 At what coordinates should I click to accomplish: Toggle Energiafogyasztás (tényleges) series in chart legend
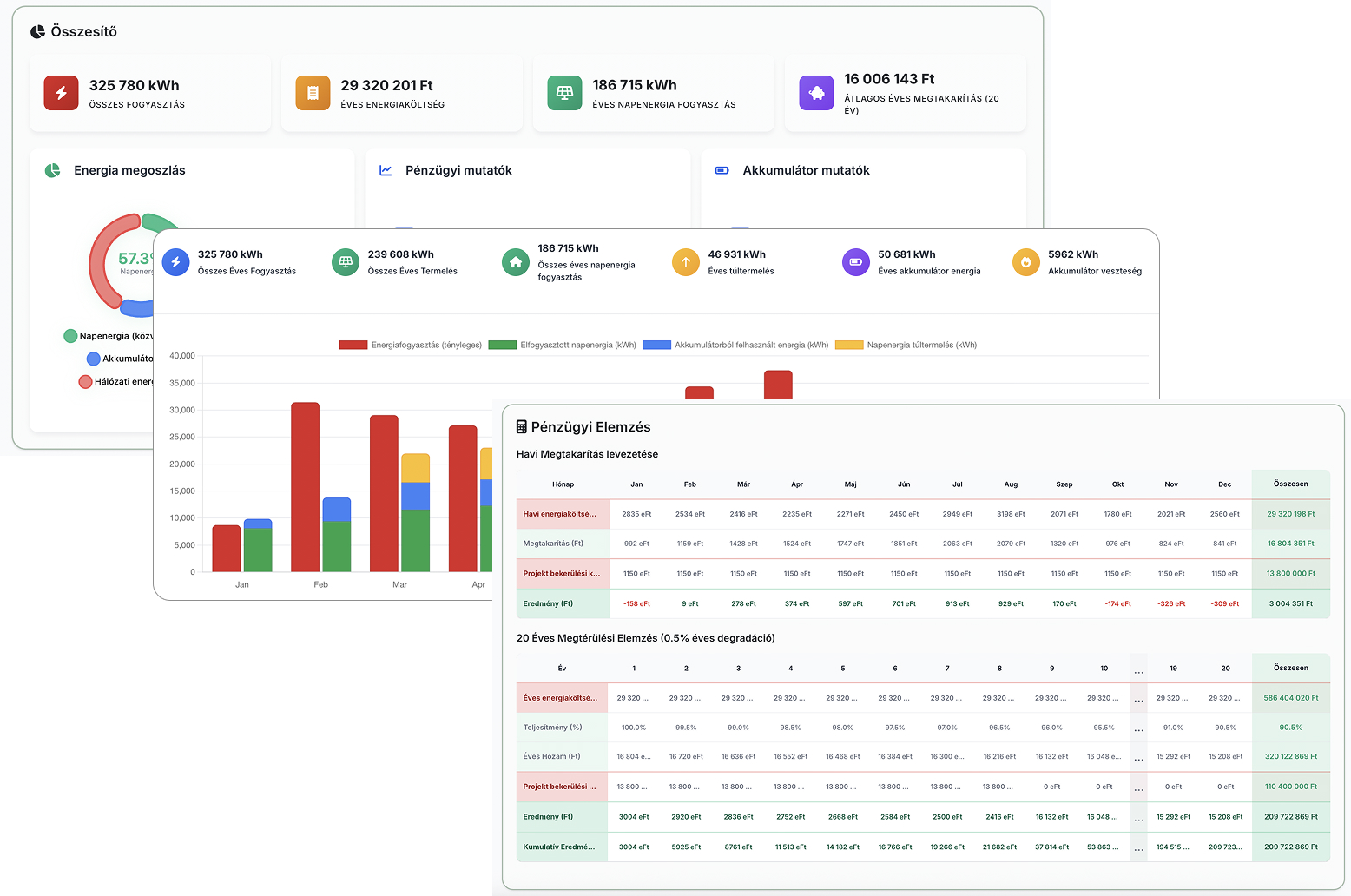click(411, 345)
